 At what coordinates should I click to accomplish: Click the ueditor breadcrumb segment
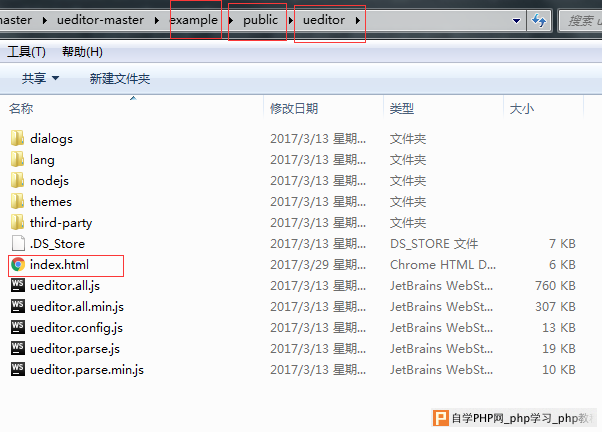tap(324, 20)
